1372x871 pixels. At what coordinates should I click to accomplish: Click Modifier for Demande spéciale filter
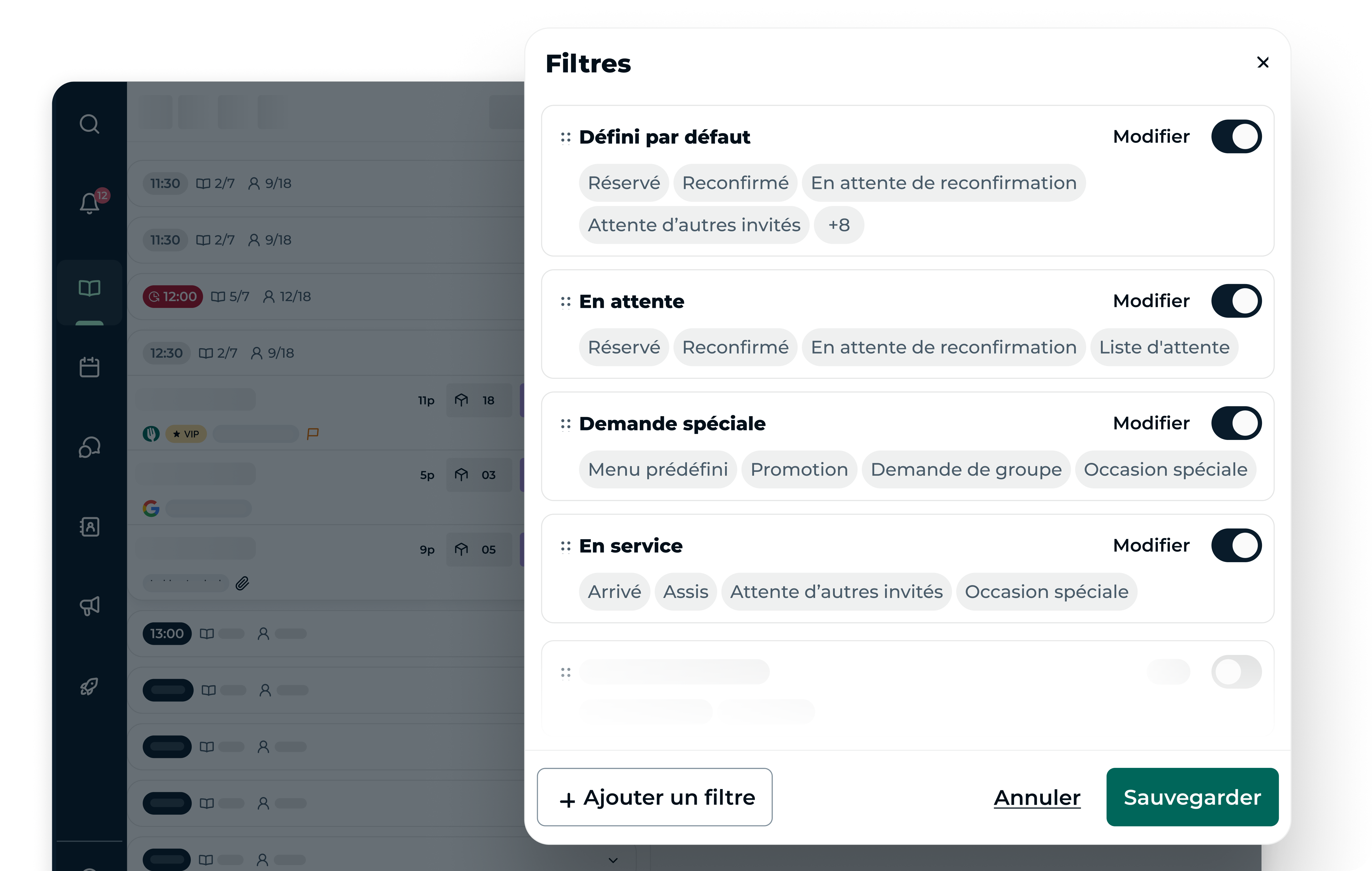[1151, 423]
